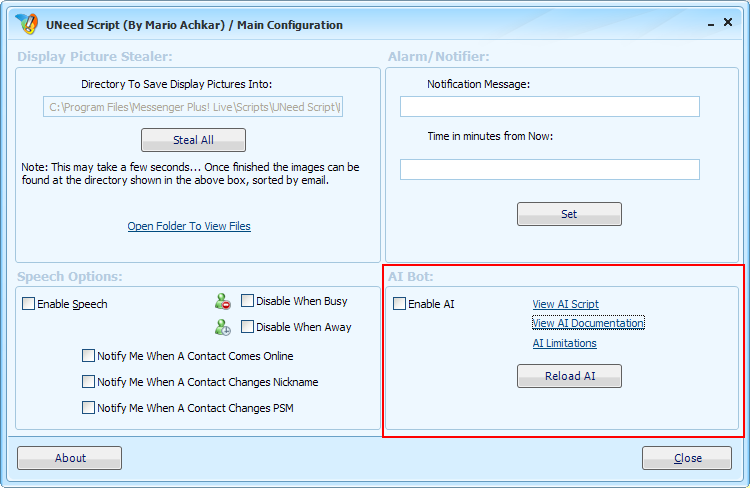Screen dimensions: 750x488
Task: Click the Close button at bottom
Action: [x=687, y=458]
